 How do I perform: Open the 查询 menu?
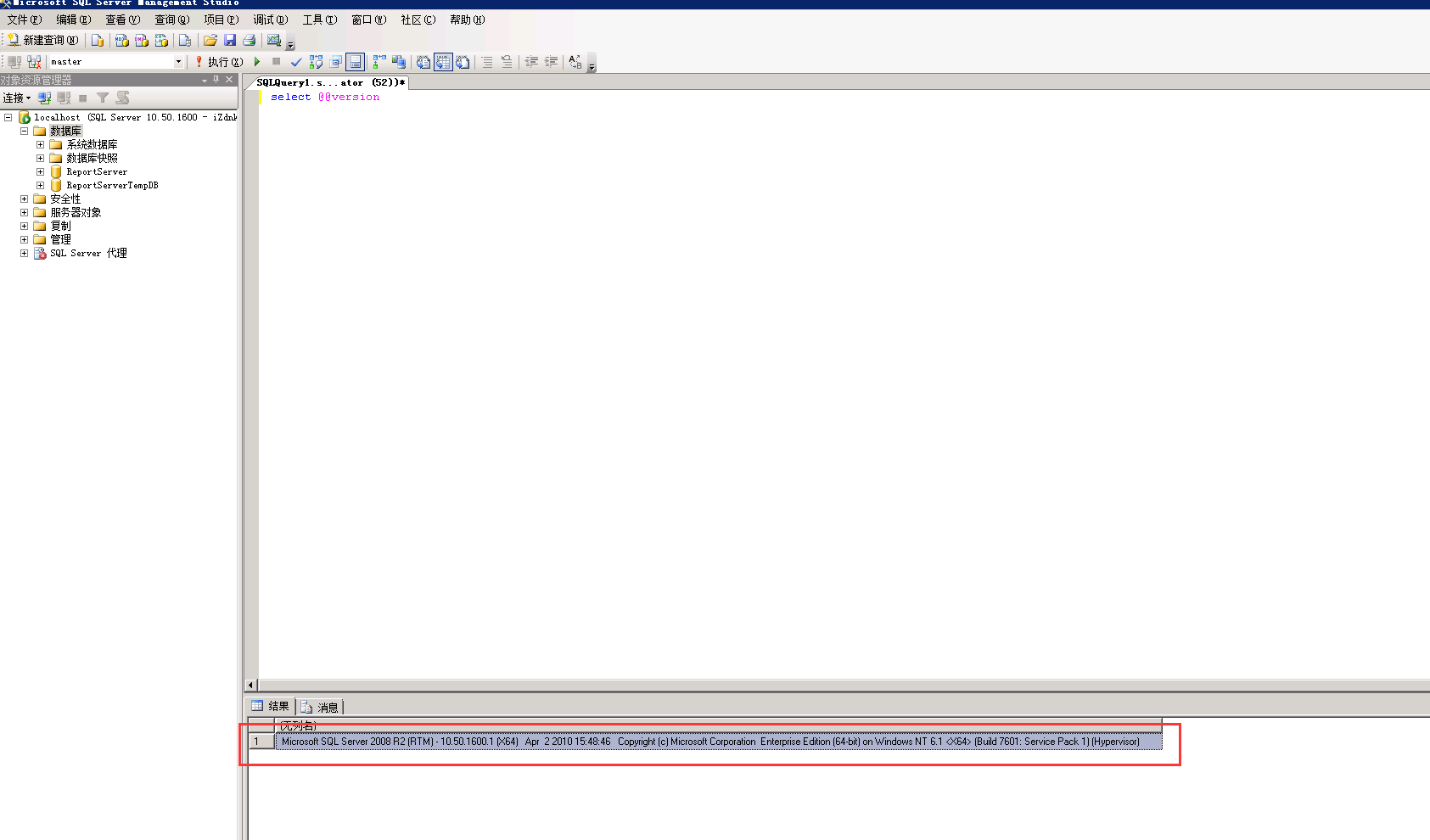tap(172, 20)
